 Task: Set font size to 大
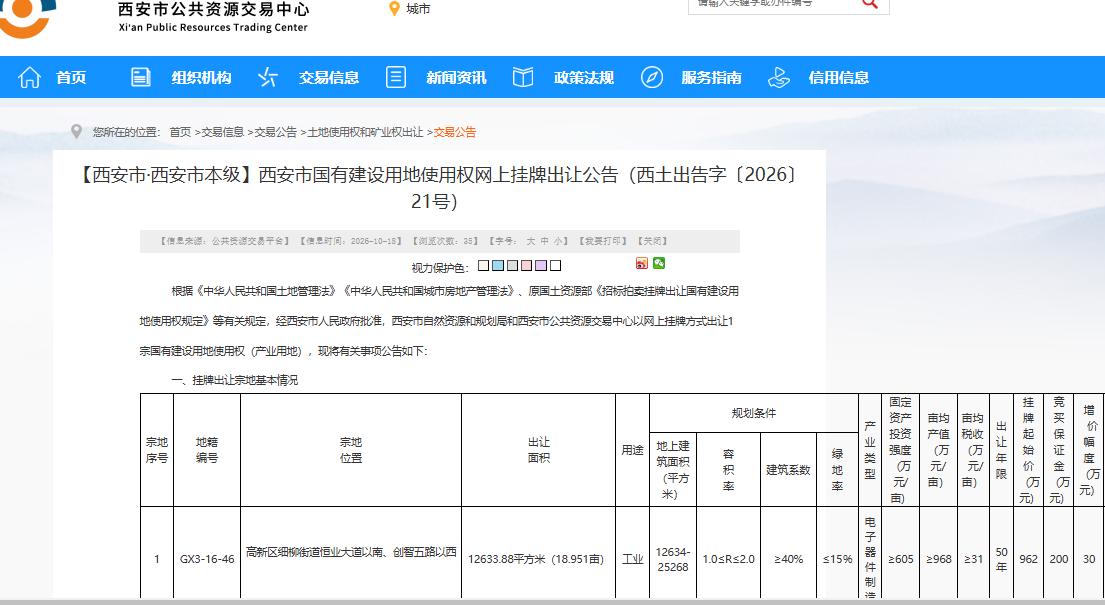(531, 241)
